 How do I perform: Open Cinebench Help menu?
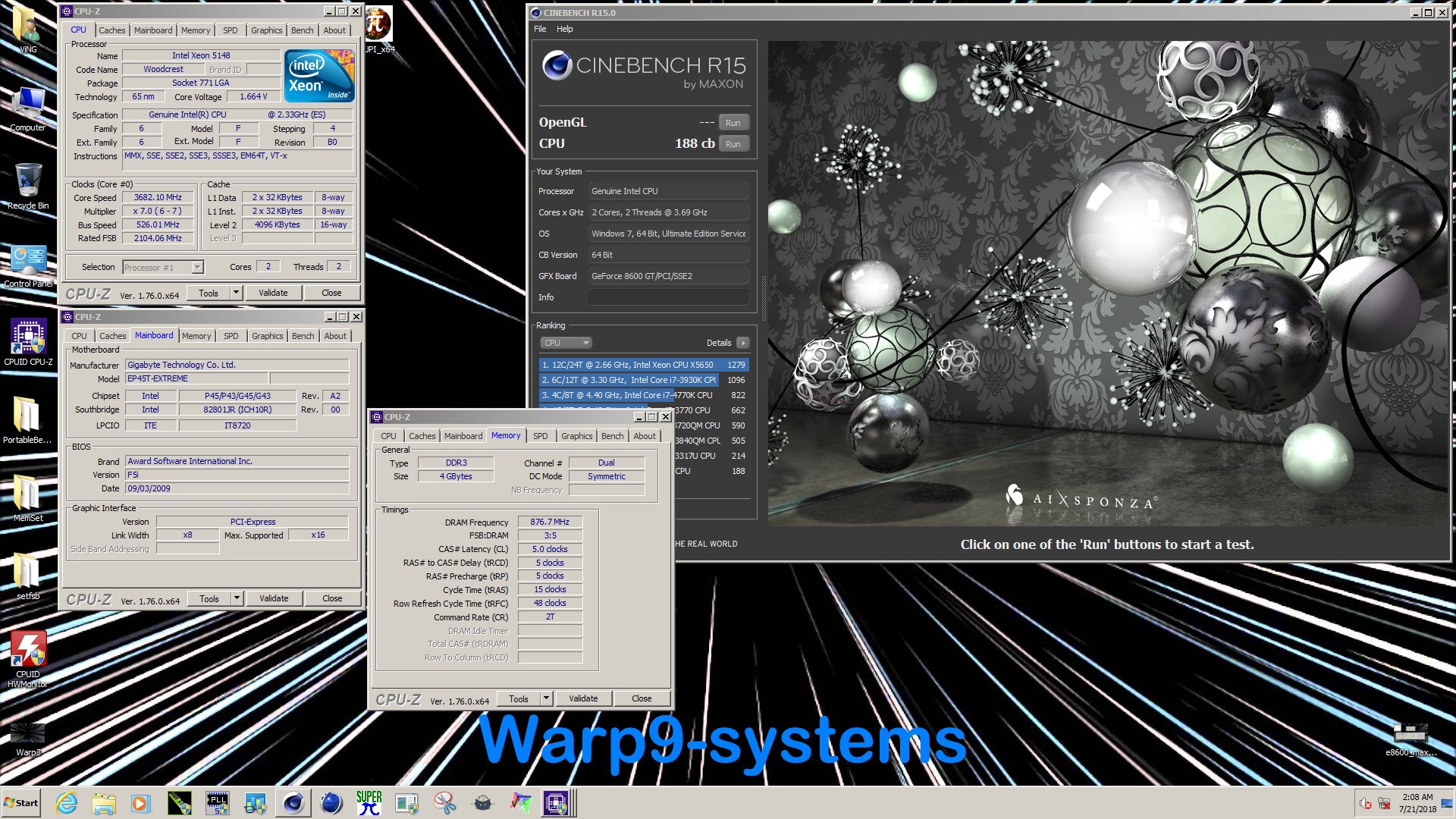(565, 29)
